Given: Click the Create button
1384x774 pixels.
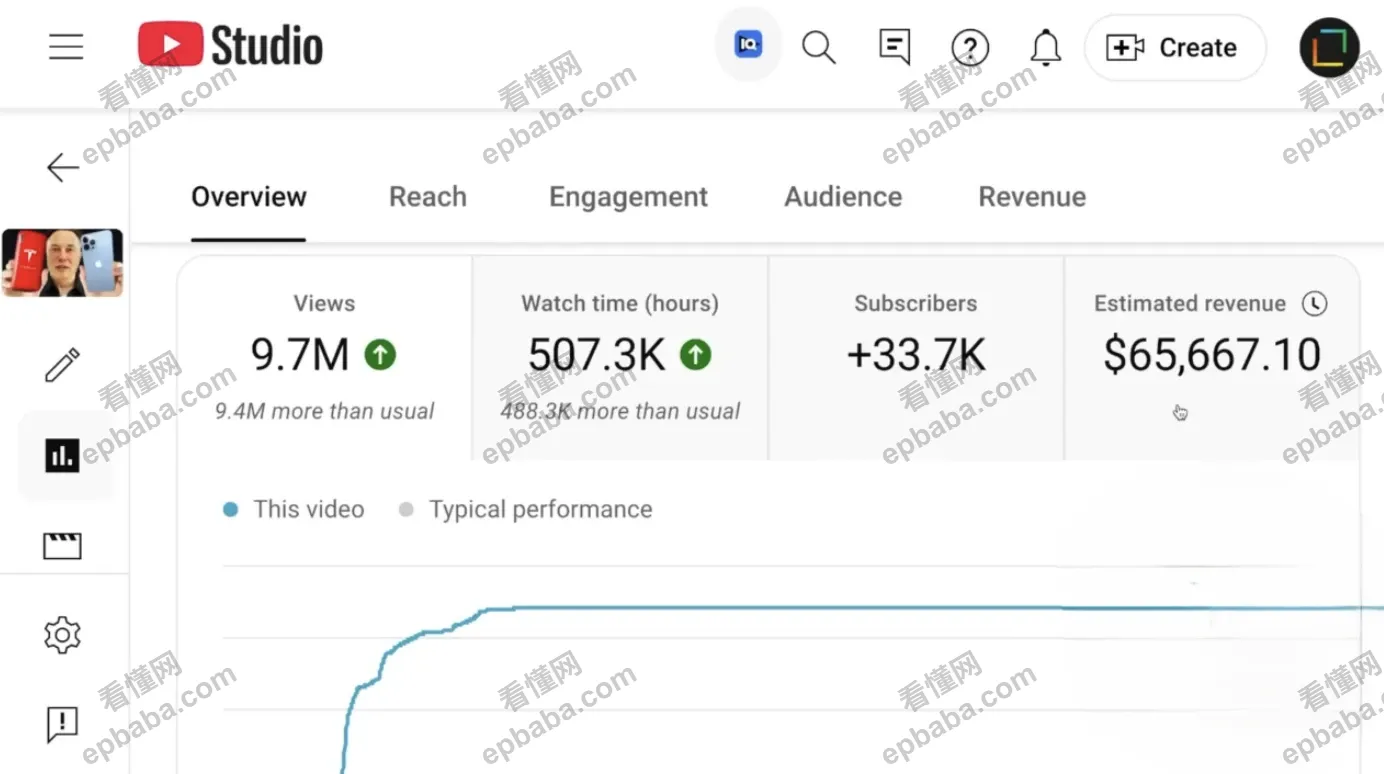Looking at the screenshot, I should click(x=1174, y=48).
